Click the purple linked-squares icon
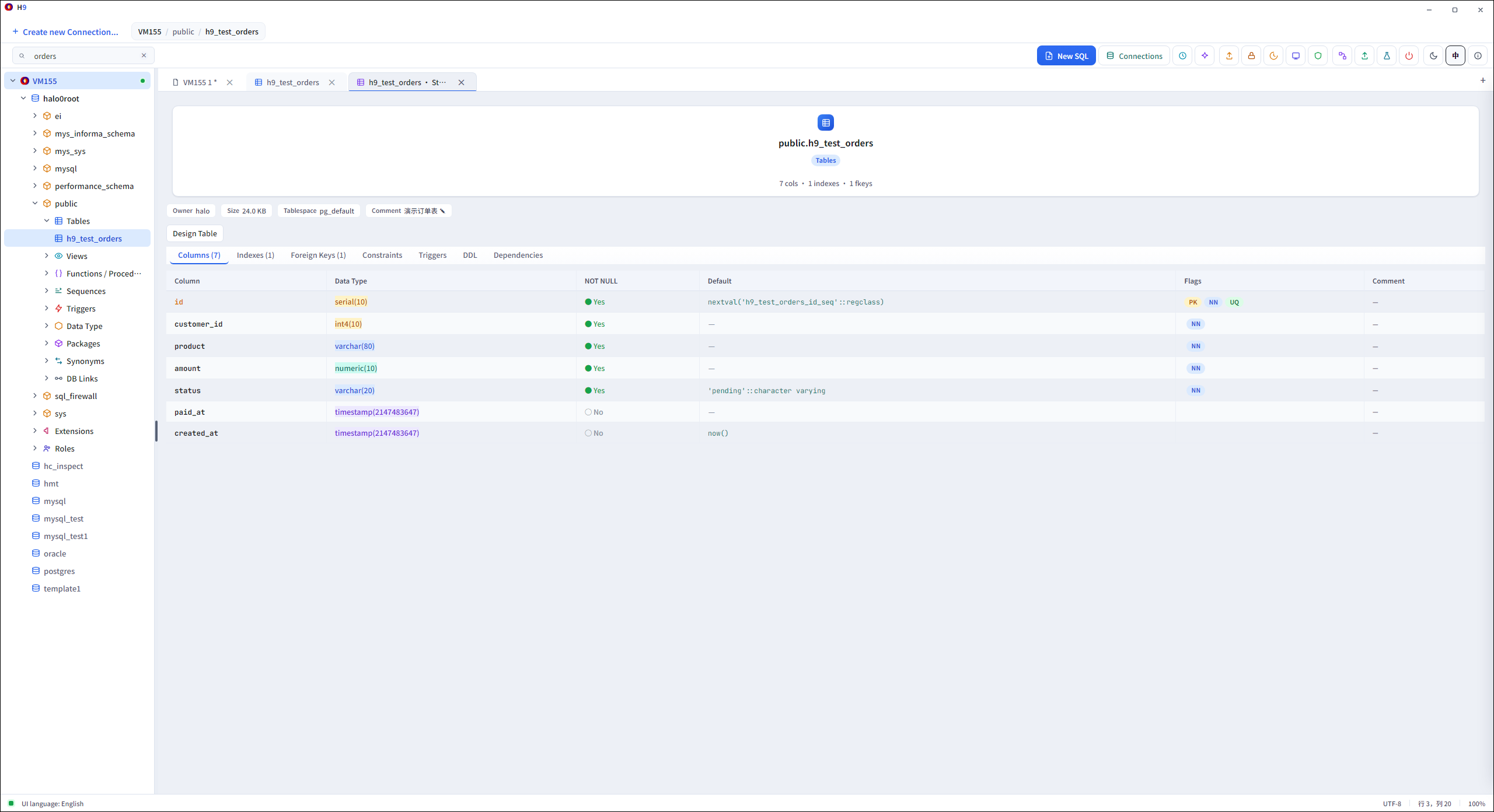 click(x=1342, y=56)
